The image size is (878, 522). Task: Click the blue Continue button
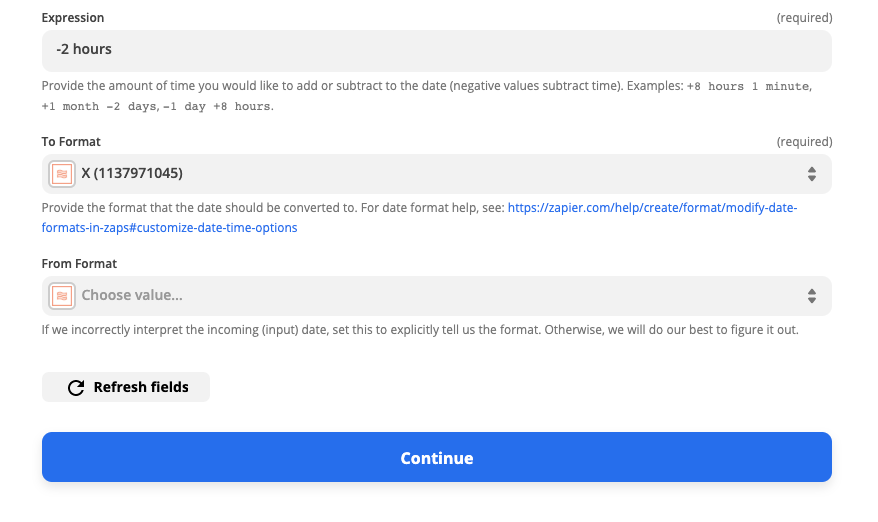click(436, 457)
